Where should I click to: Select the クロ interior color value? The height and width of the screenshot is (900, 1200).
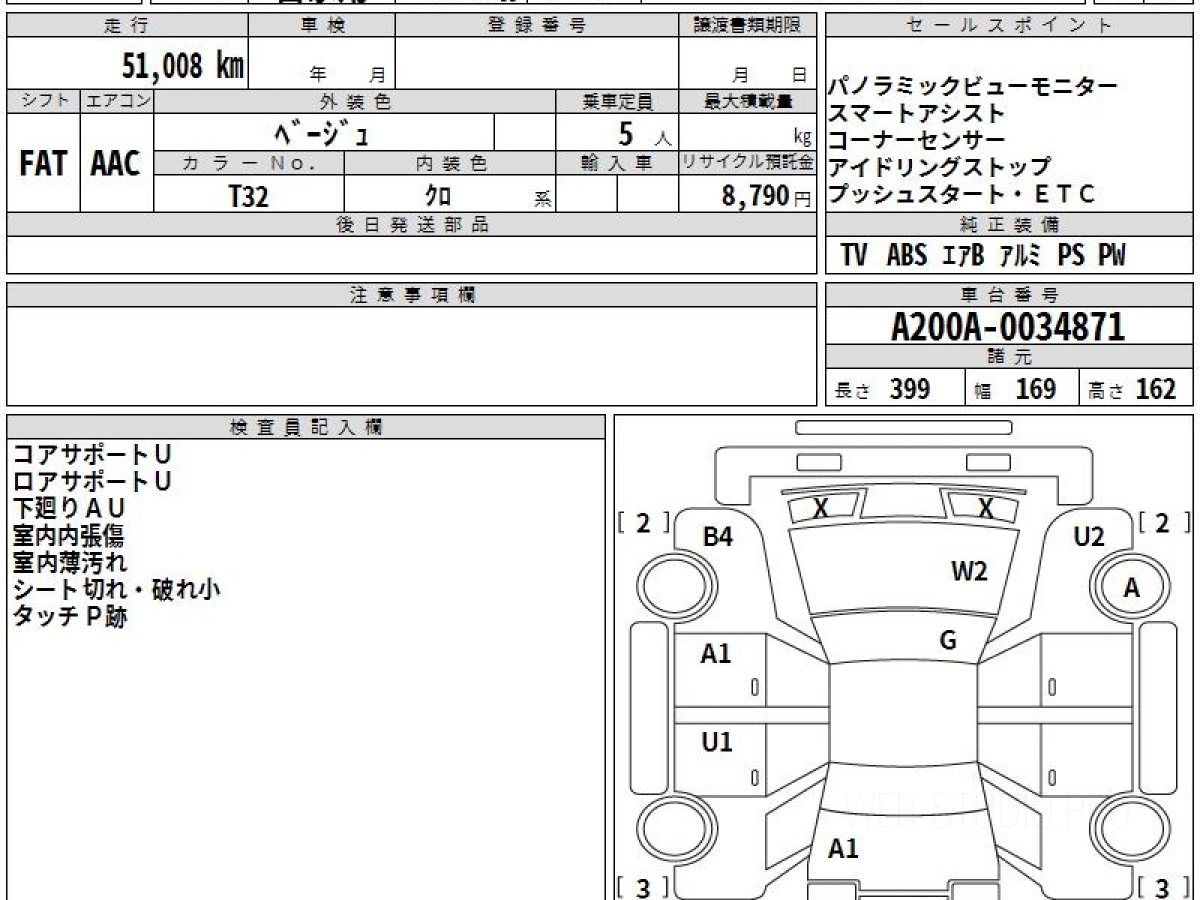437,196
